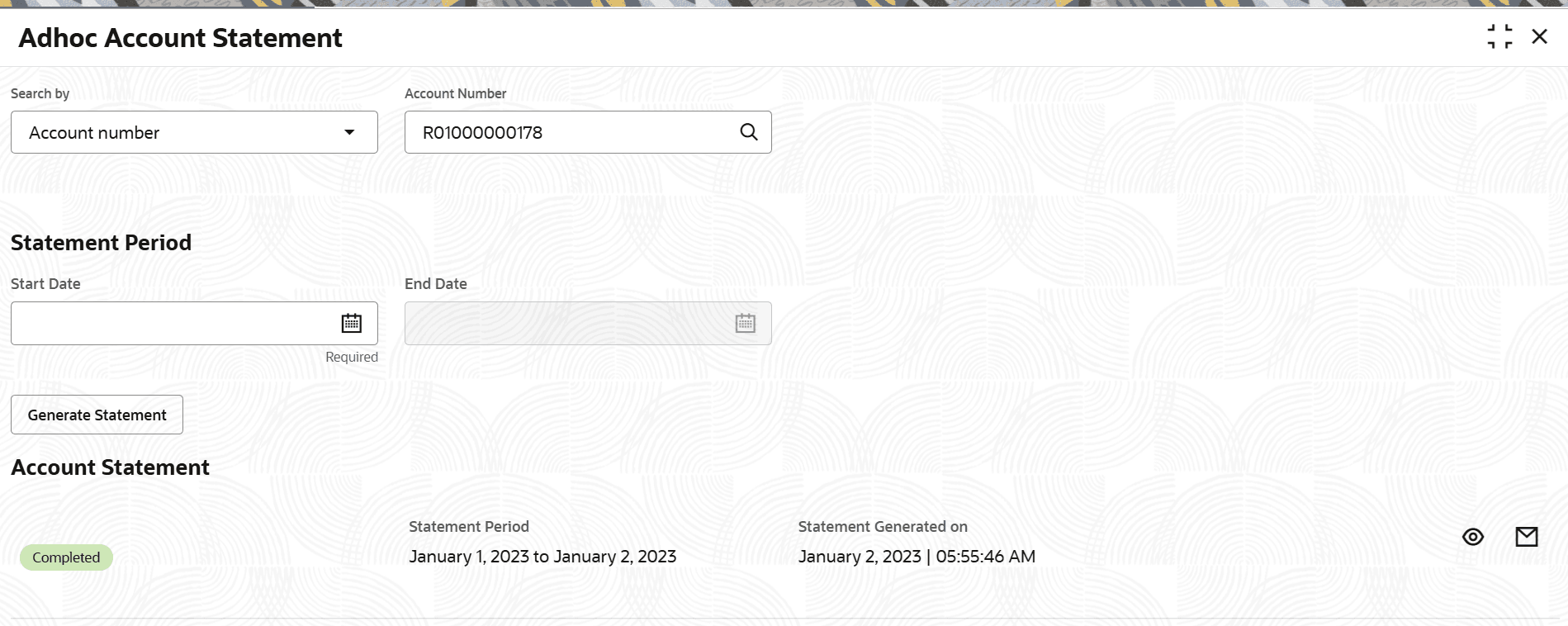This screenshot has height=626, width=1568.
Task: Email the statement using the envelope icon
Action: click(1527, 538)
